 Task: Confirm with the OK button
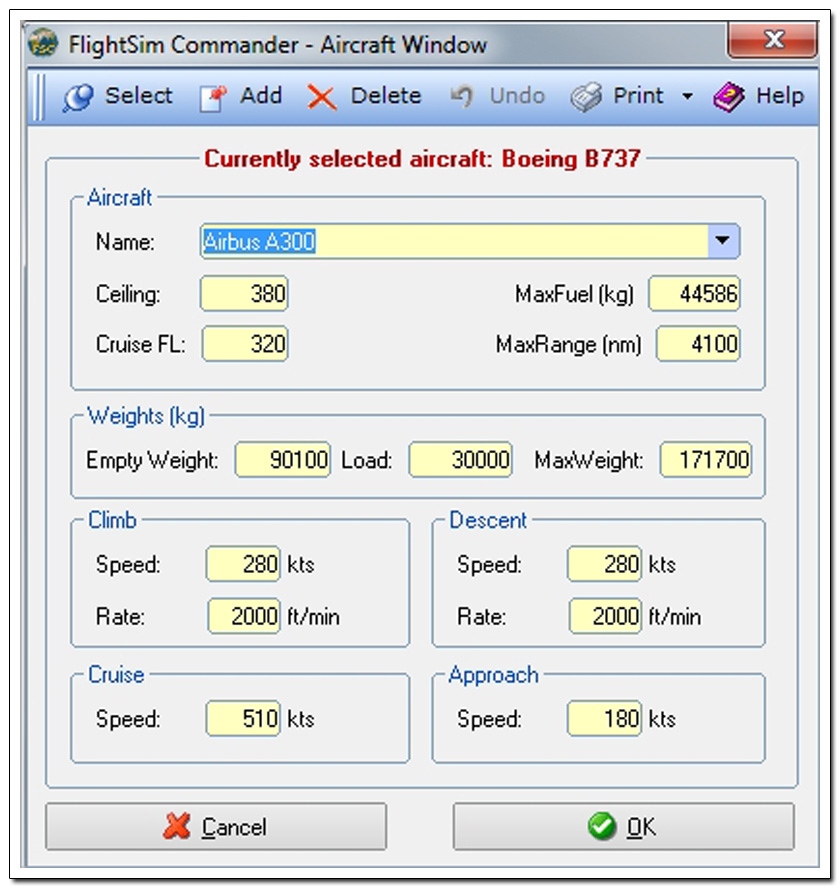point(624,826)
